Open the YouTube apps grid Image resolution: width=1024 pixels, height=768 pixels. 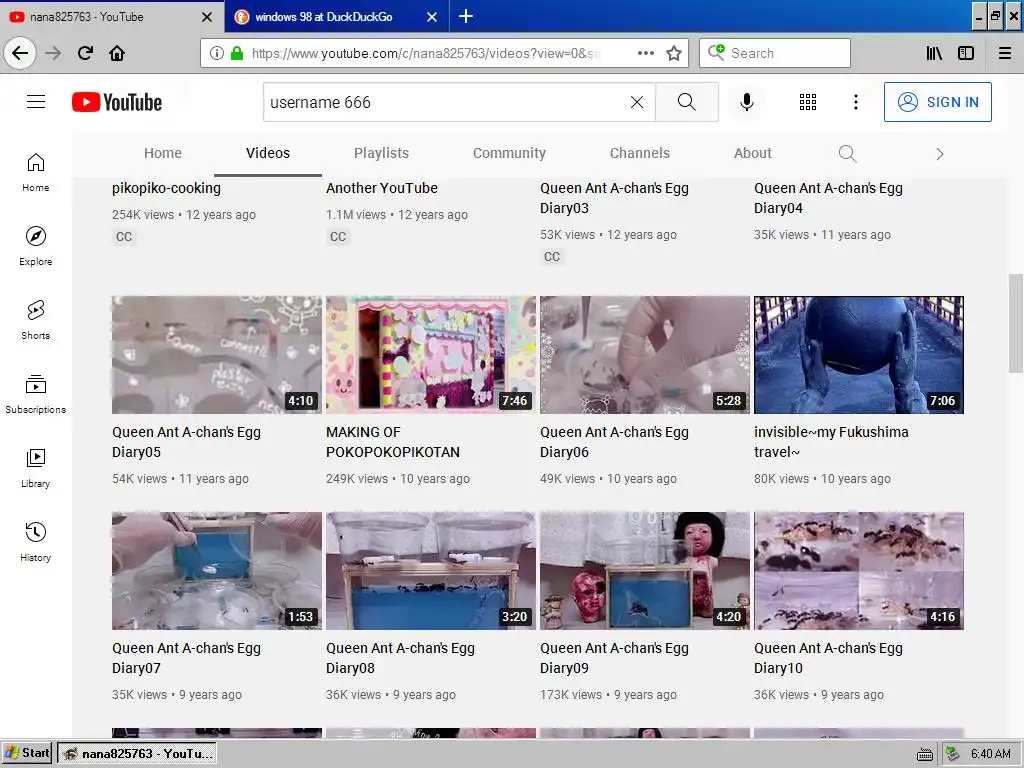click(x=808, y=102)
